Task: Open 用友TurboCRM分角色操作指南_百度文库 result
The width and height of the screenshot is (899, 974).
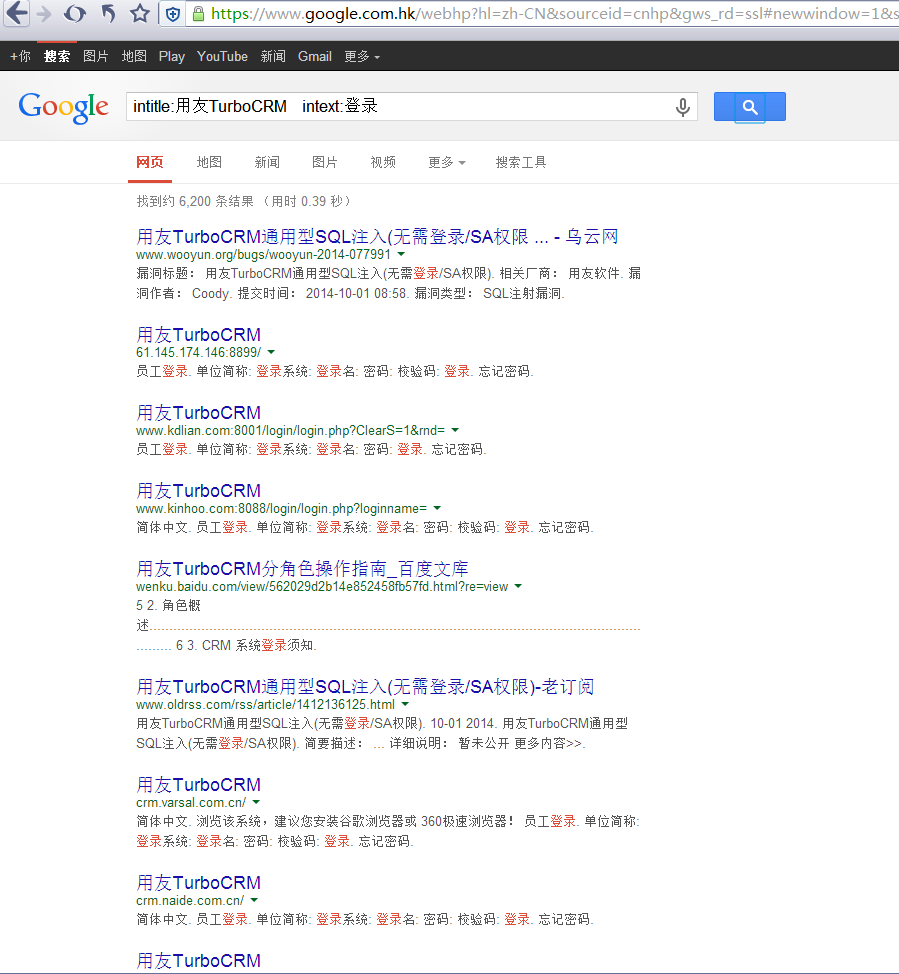Action: (x=302, y=569)
